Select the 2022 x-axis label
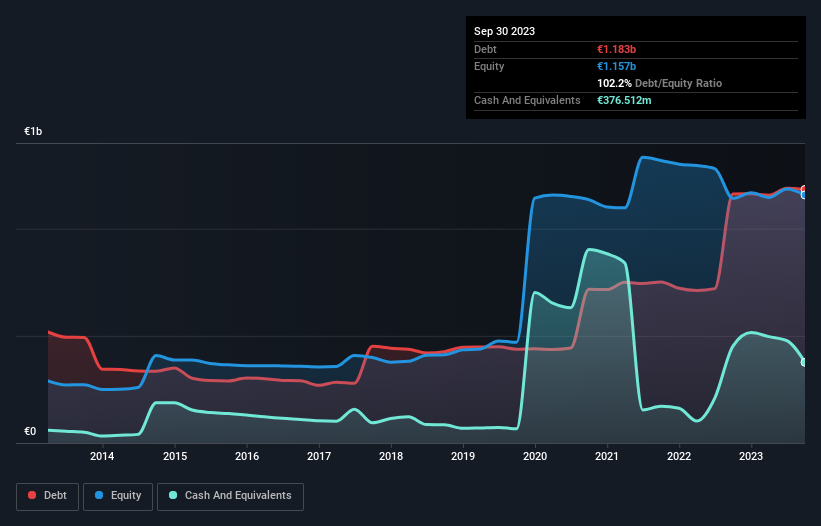821x526 pixels. pyautogui.click(x=679, y=456)
